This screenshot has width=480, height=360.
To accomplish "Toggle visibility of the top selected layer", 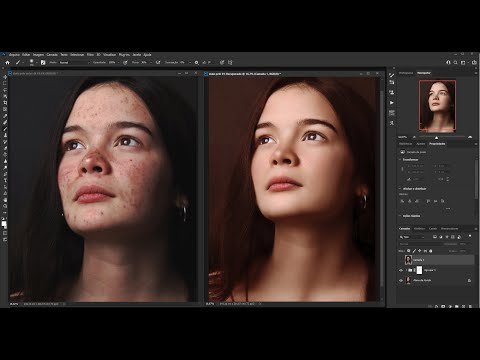I will (401, 260).
